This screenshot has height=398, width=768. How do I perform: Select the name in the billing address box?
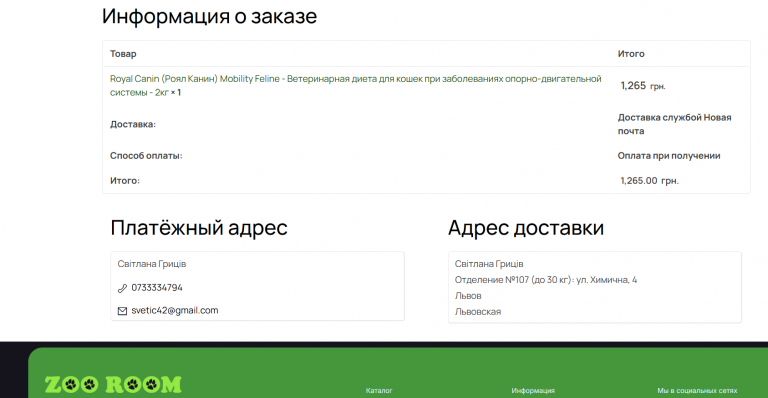pyautogui.click(x=152, y=264)
